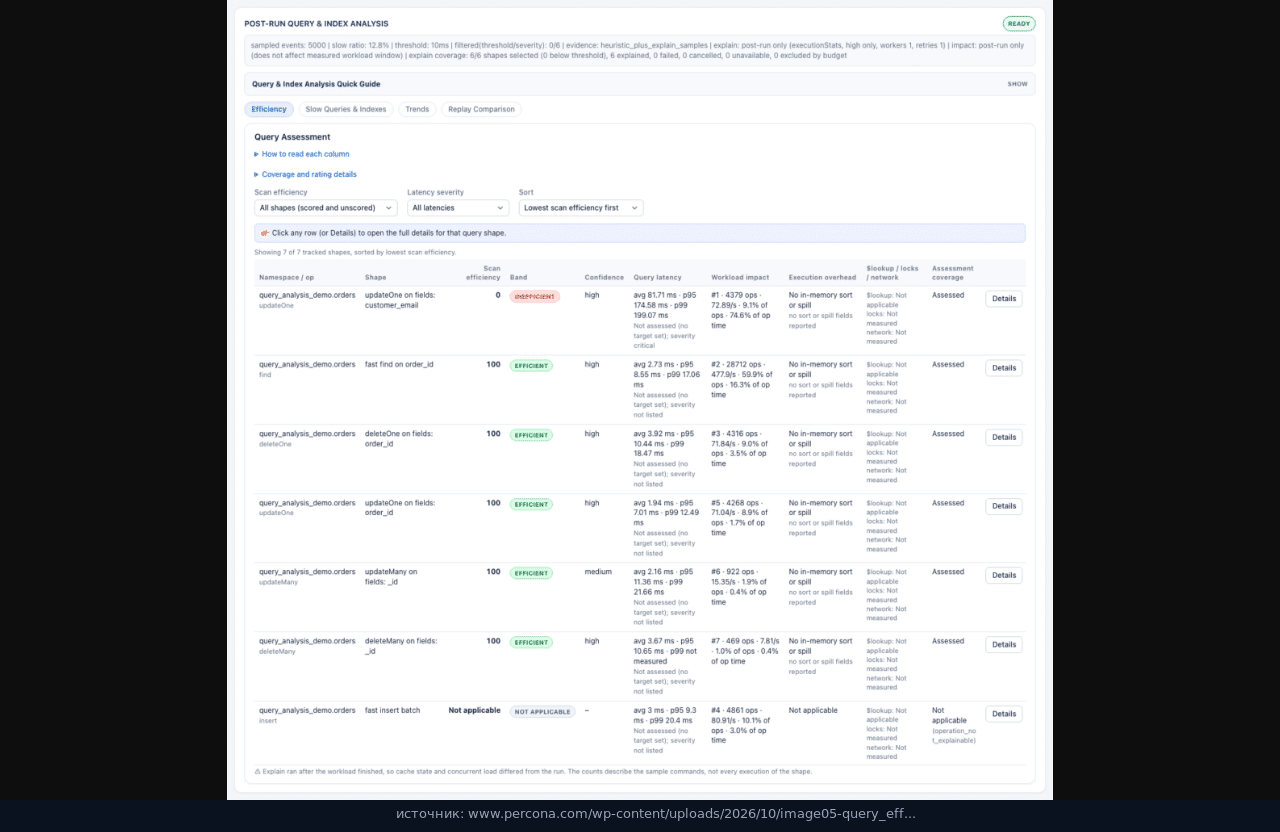
Task: Open Details for updateMany on _id row
Action: tap(1004, 575)
